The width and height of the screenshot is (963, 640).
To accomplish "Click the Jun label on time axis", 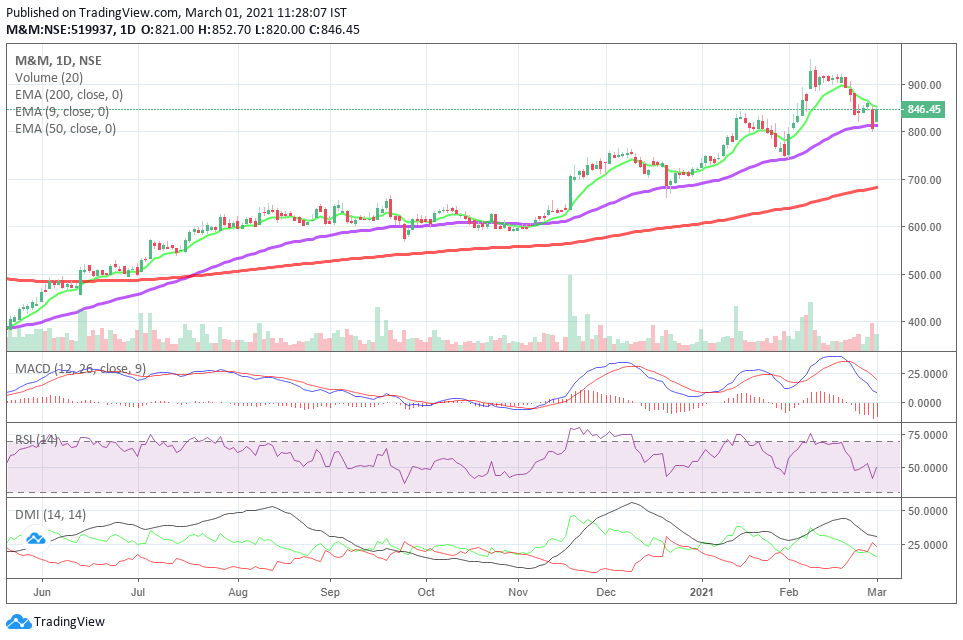I will point(42,592).
